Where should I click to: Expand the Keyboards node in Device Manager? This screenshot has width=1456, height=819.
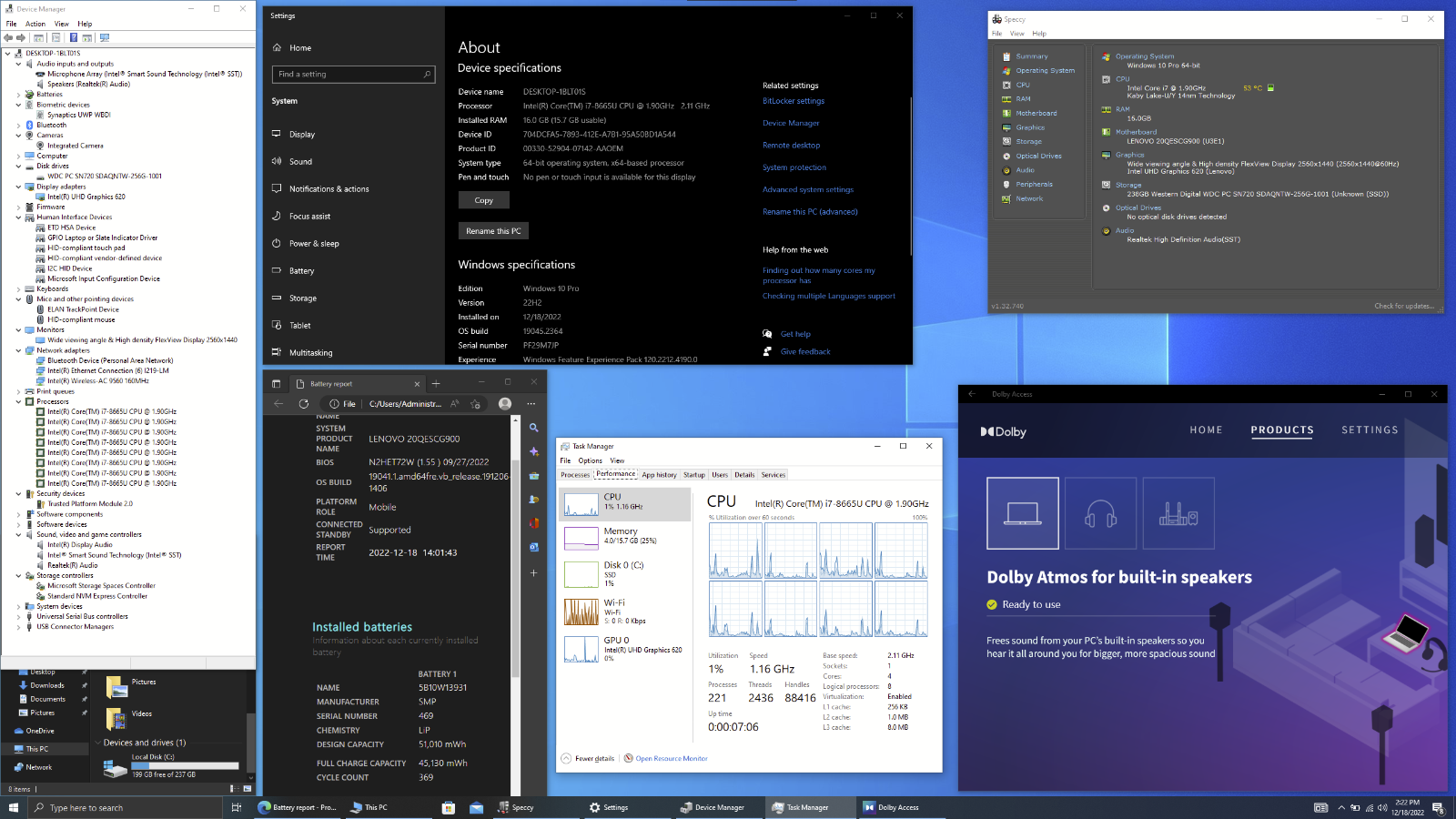coord(18,289)
